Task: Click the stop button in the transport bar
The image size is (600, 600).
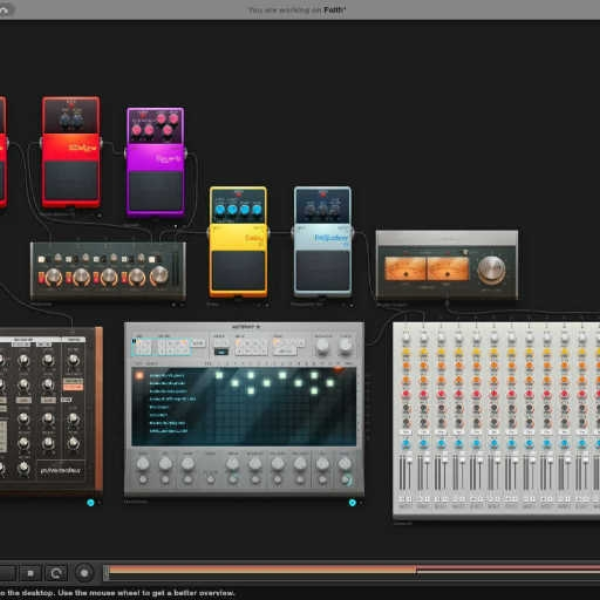Action: pos(31,573)
